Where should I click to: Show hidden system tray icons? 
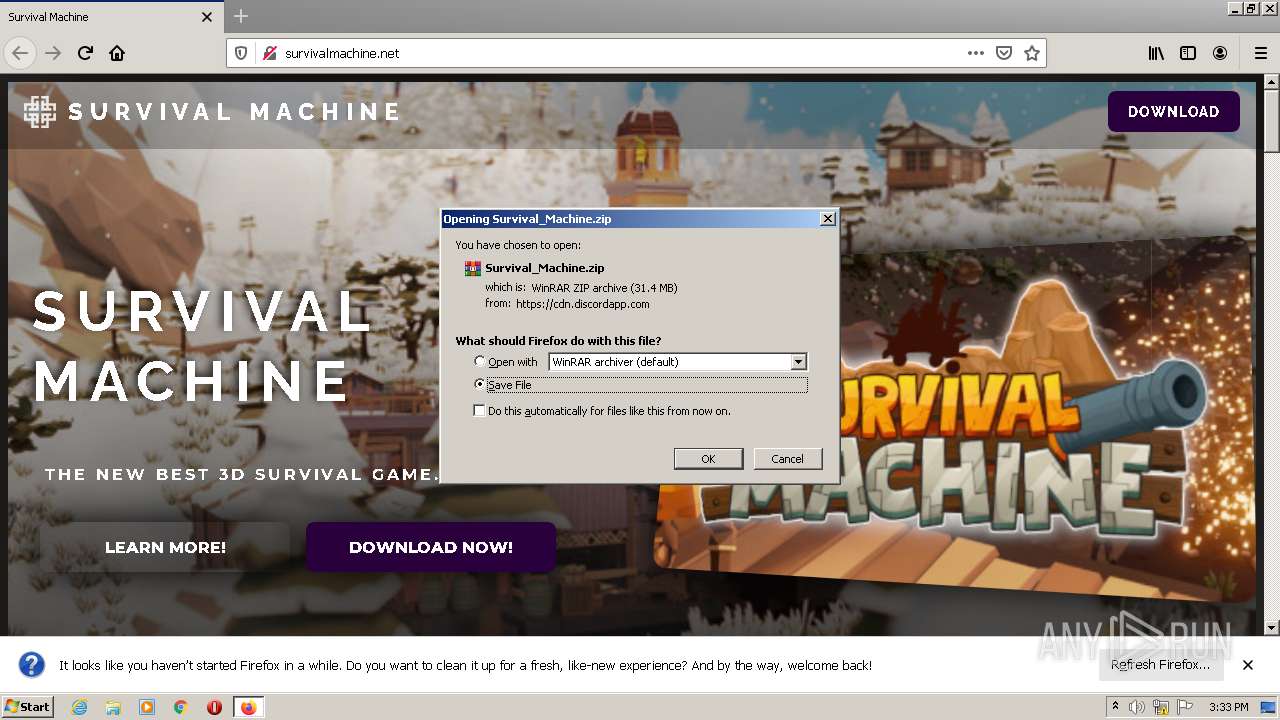(x=1115, y=707)
